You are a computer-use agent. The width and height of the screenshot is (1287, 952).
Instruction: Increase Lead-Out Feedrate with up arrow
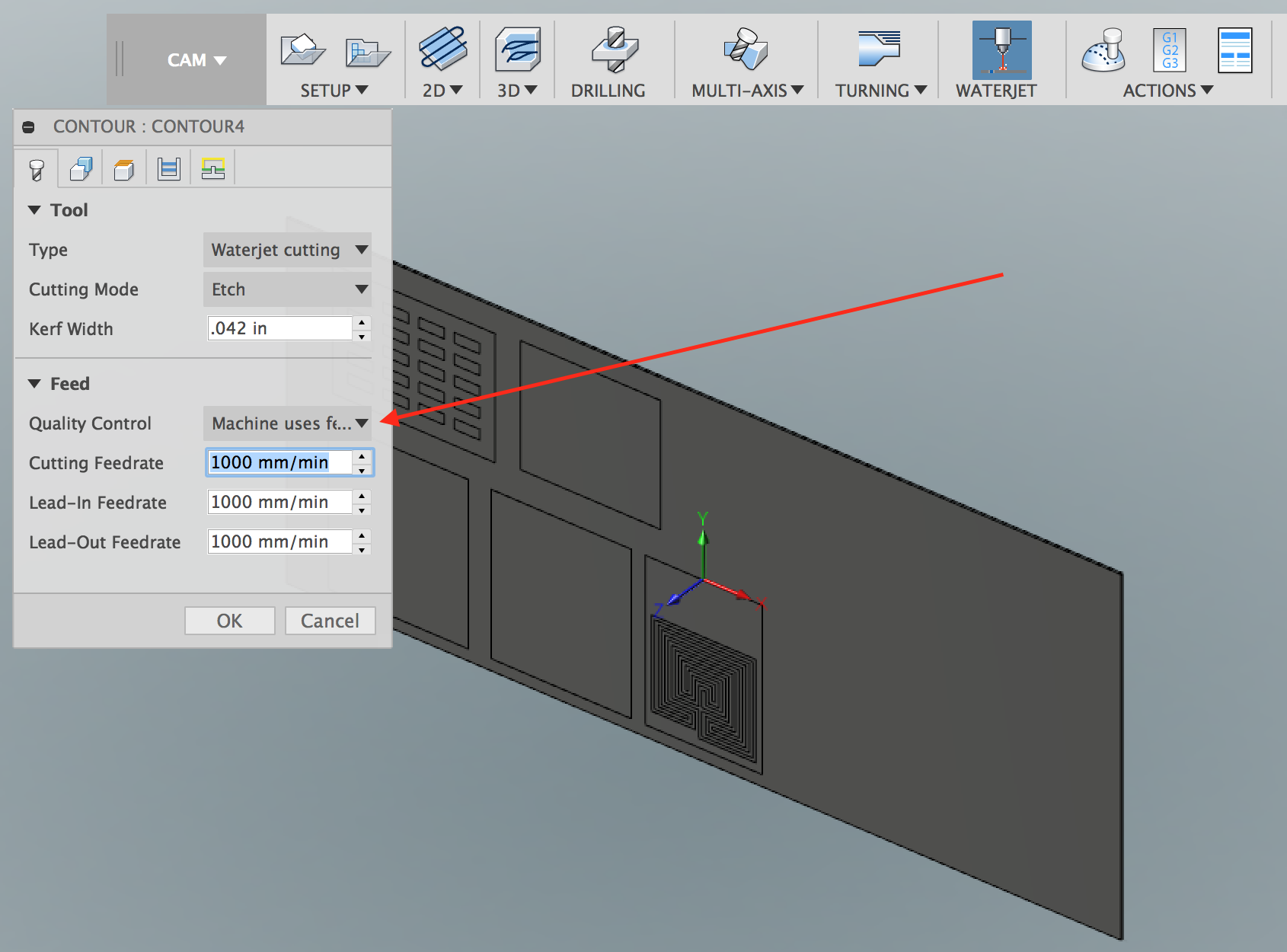pos(362,535)
